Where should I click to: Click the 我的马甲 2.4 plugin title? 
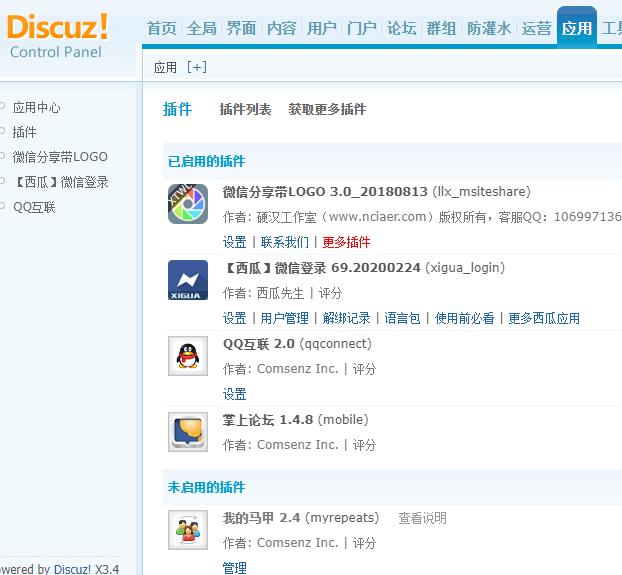[261, 518]
